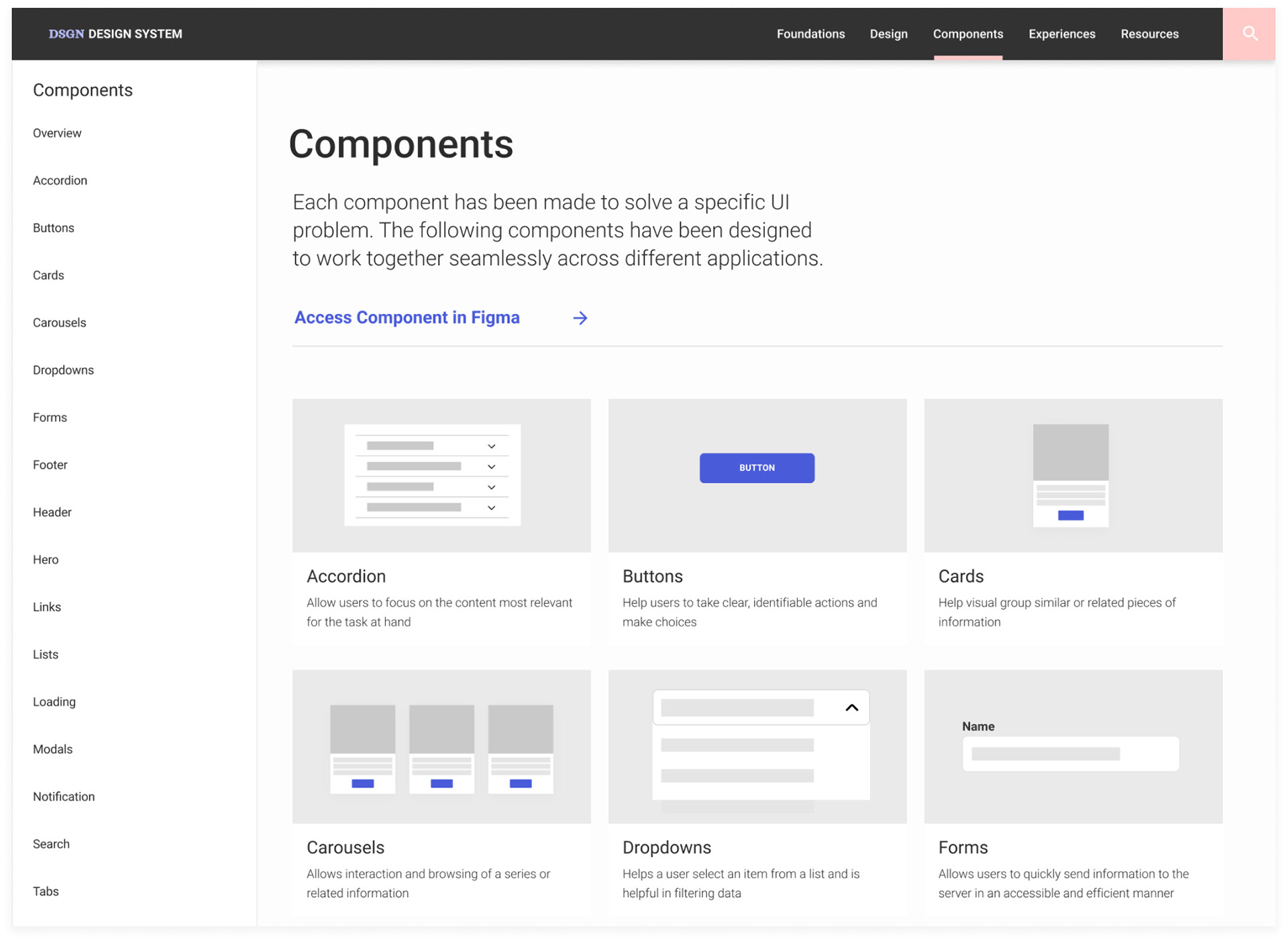The image size is (1288, 942).
Task: Click the DSGN Design System logo
Action: [x=115, y=34]
